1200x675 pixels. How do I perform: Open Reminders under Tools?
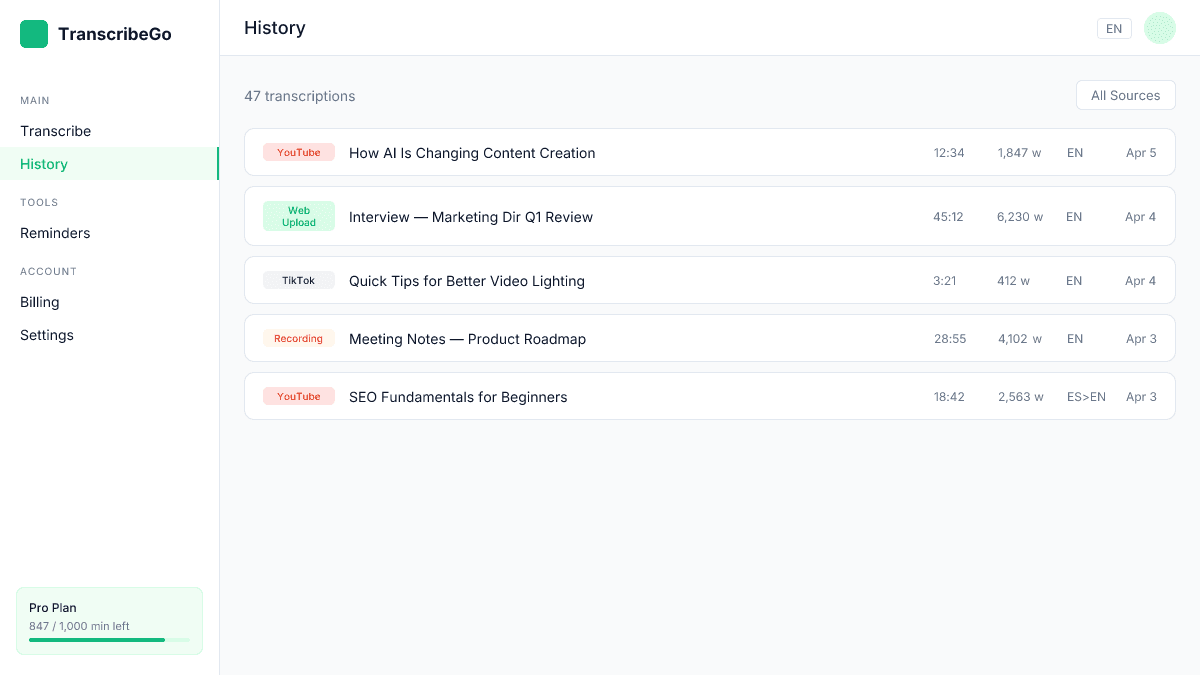coord(55,233)
